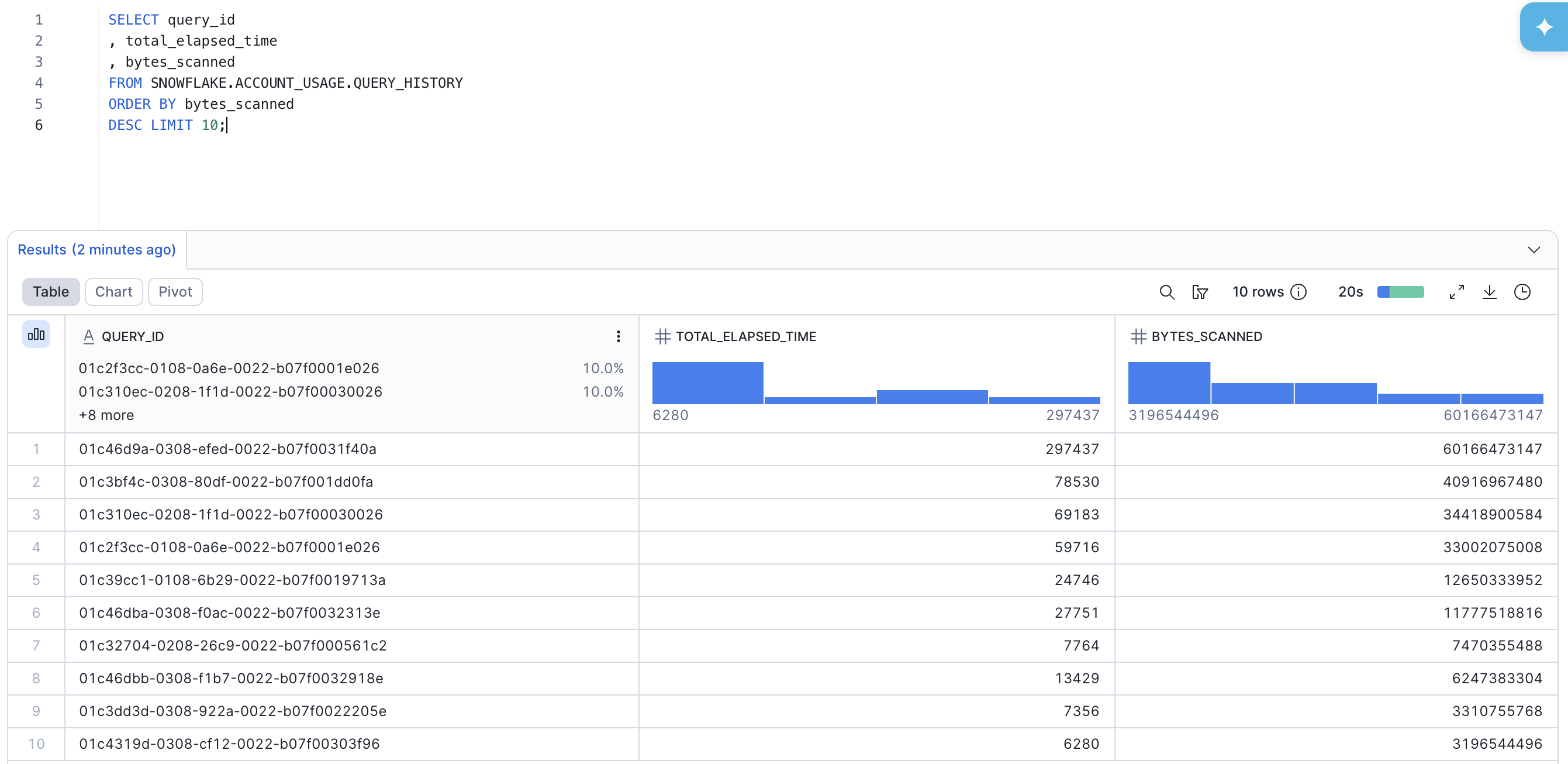Click row 4 query ID 01c2f3cc cell
This screenshot has height=764, width=1568.
point(351,548)
